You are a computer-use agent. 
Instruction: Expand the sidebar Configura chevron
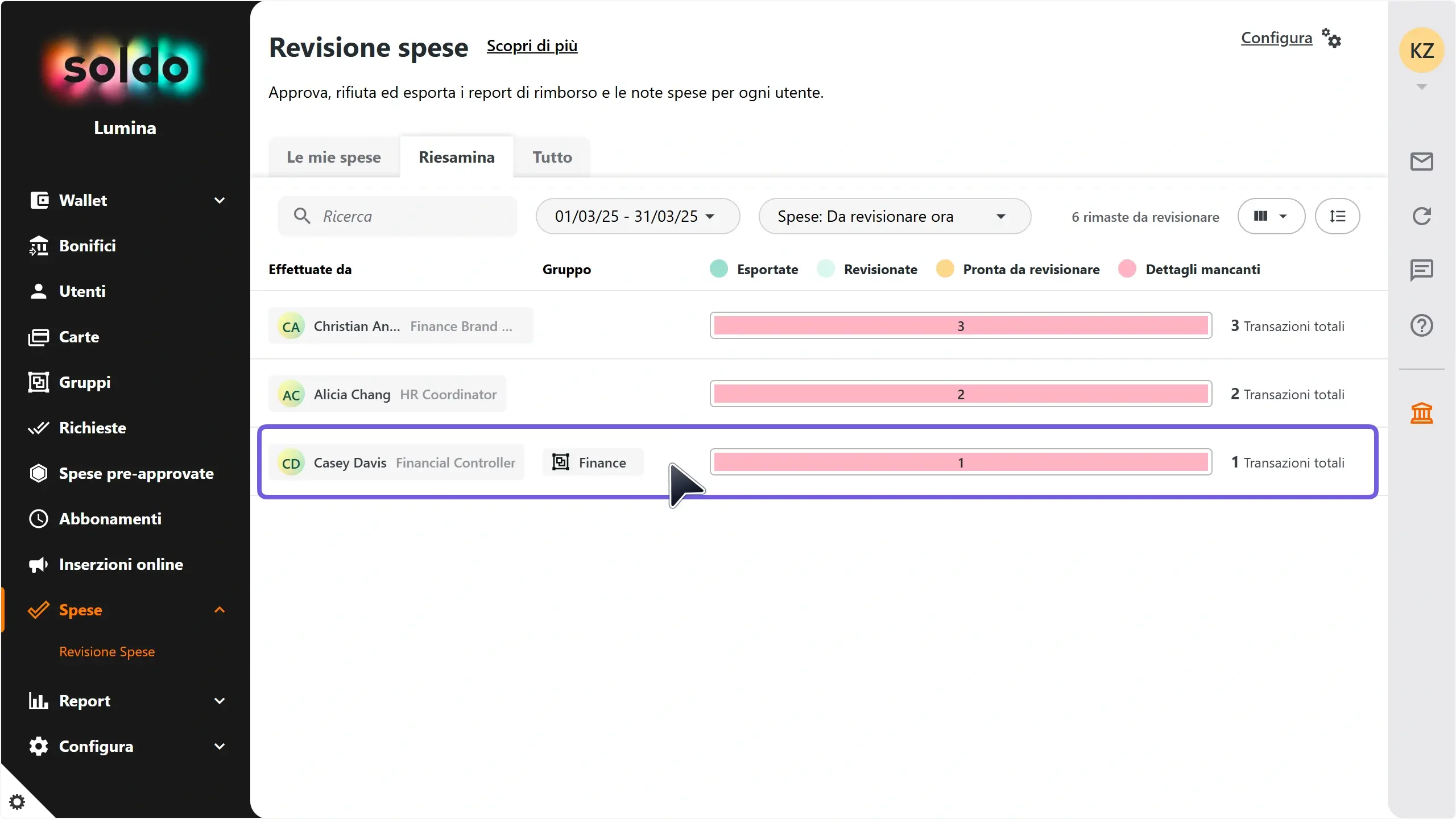[x=220, y=746]
